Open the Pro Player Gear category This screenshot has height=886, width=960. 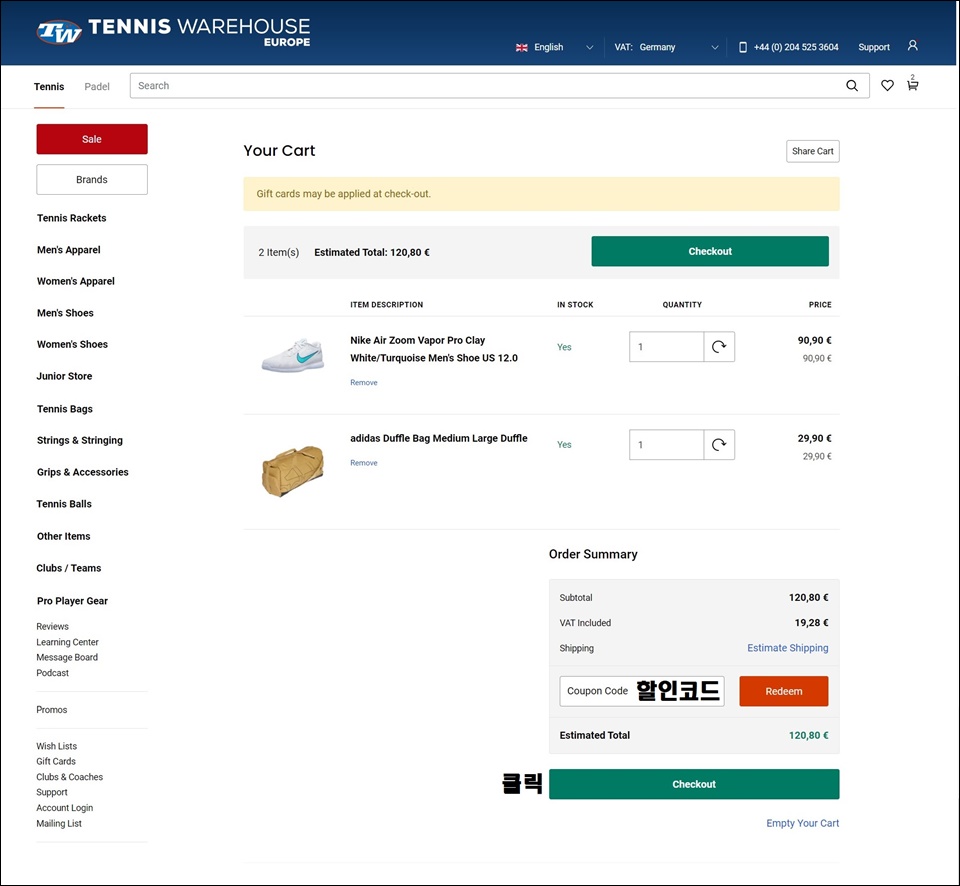[72, 601]
